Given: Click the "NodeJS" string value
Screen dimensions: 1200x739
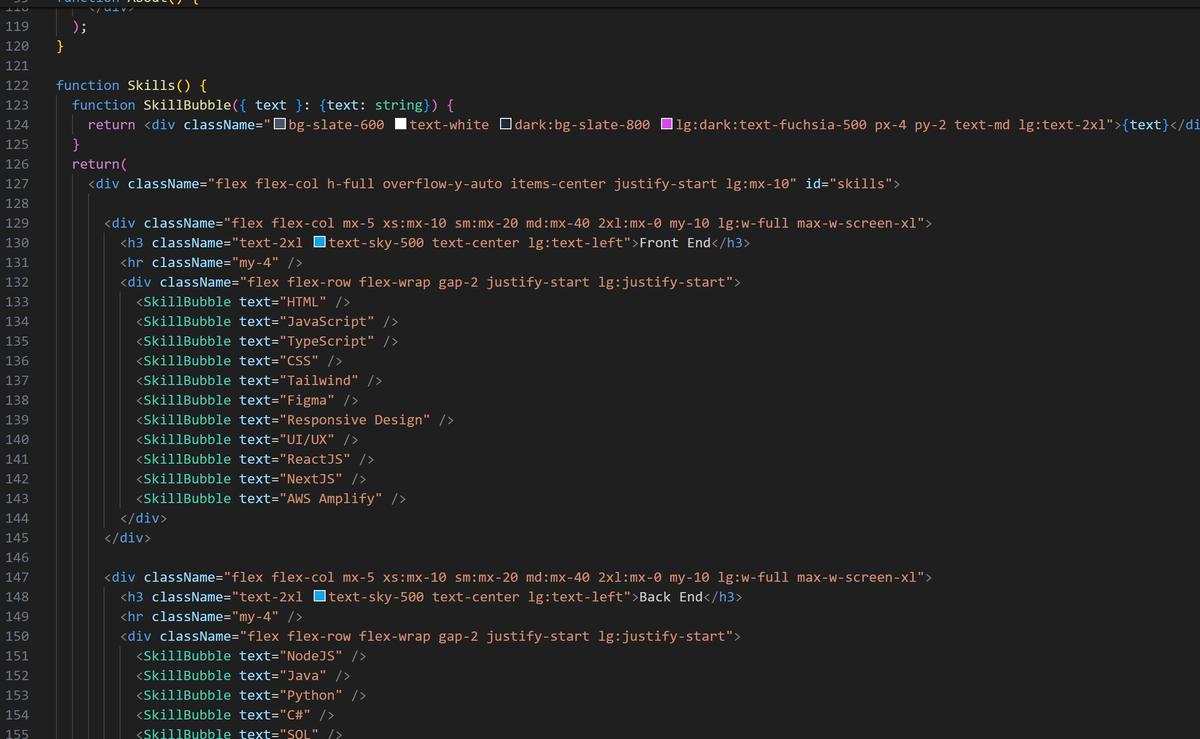Looking at the screenshot, I should pos(311,656).
